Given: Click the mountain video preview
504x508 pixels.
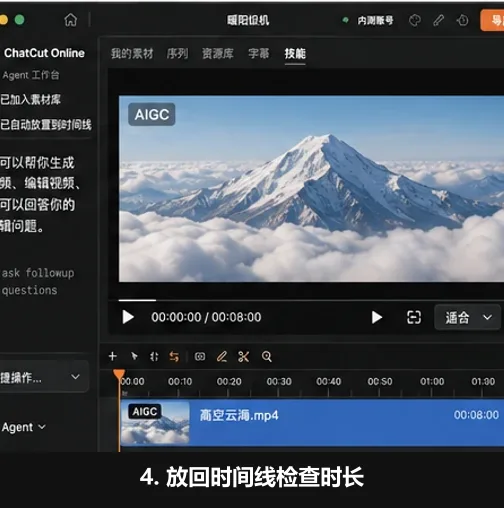Looking at the screenshot, I should [311, 189].
